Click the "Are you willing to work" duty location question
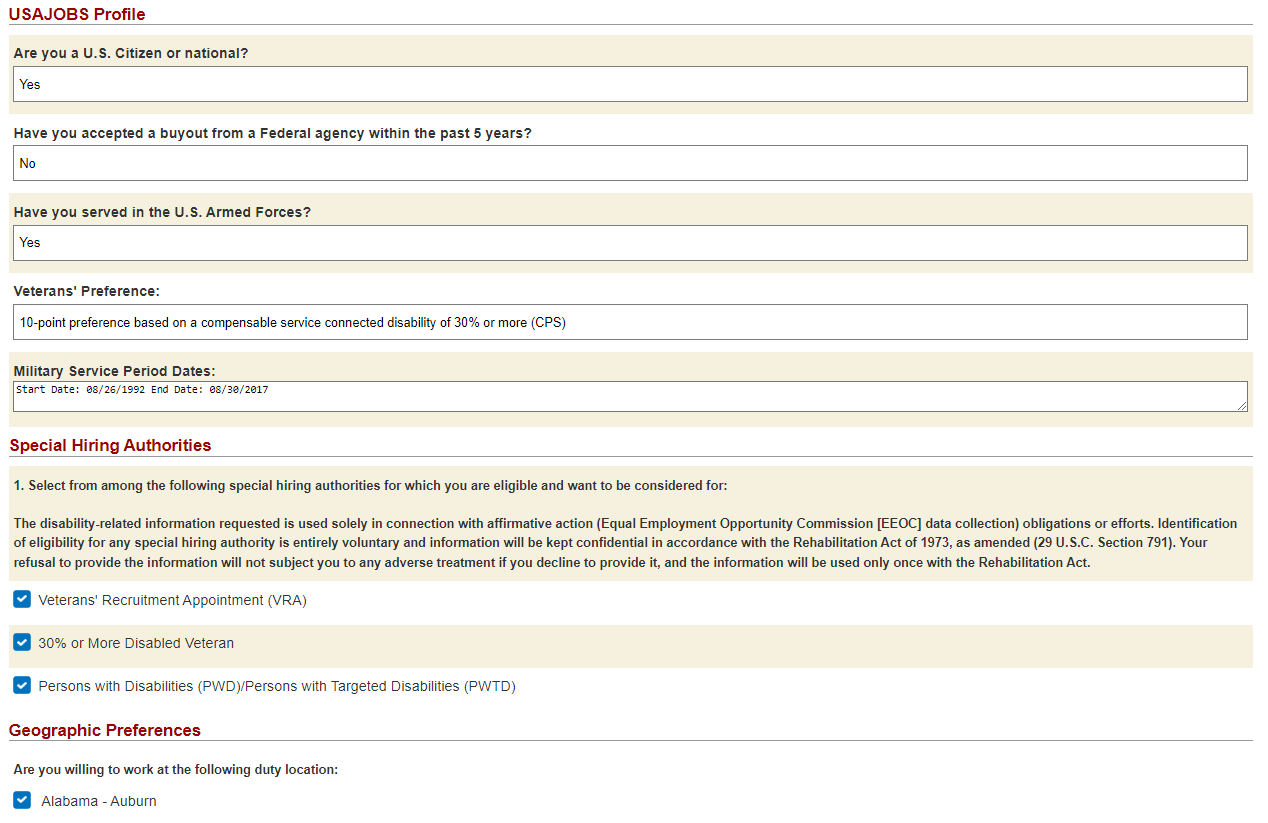Screen dimensions: 1268x823 point(176,769)
